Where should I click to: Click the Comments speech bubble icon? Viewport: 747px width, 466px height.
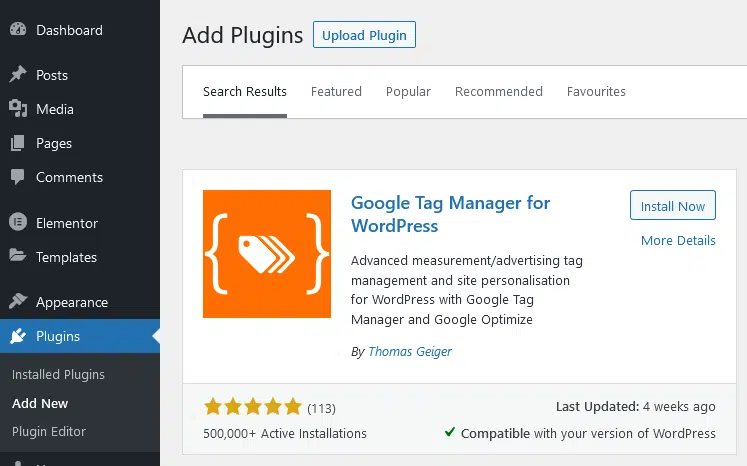pos(18,177)
